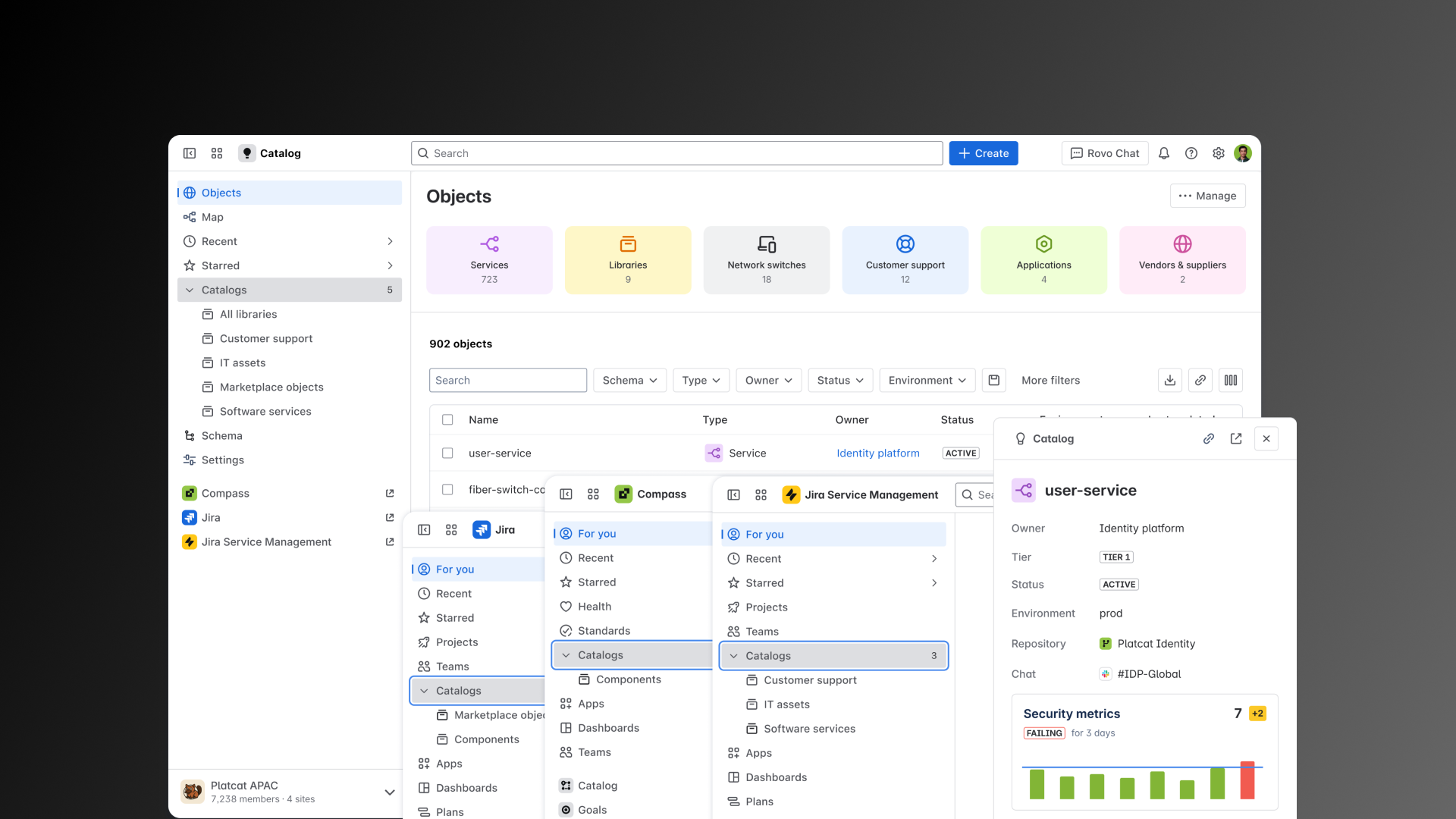Open the Identity platform owner link
The width and height of the screenshot is (1456, 819).
(877, 453)
